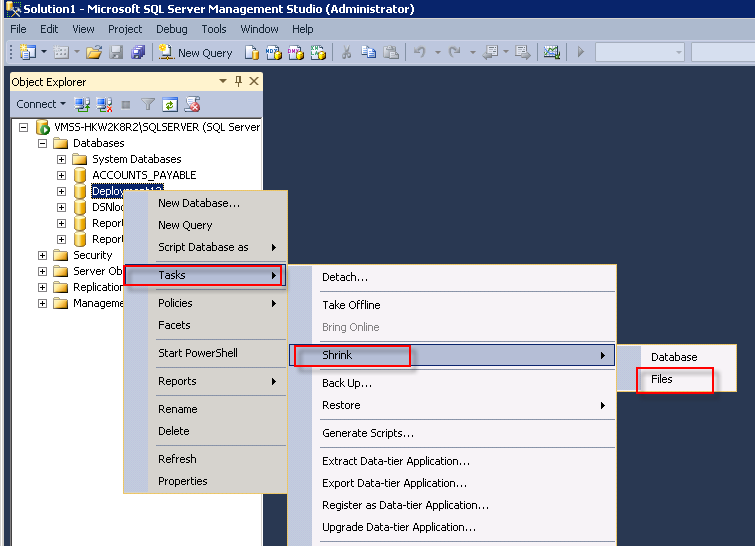Open the Undo history dropdown arrow
This screenshot has height=546, width=755.
click(x=438, y=52)
